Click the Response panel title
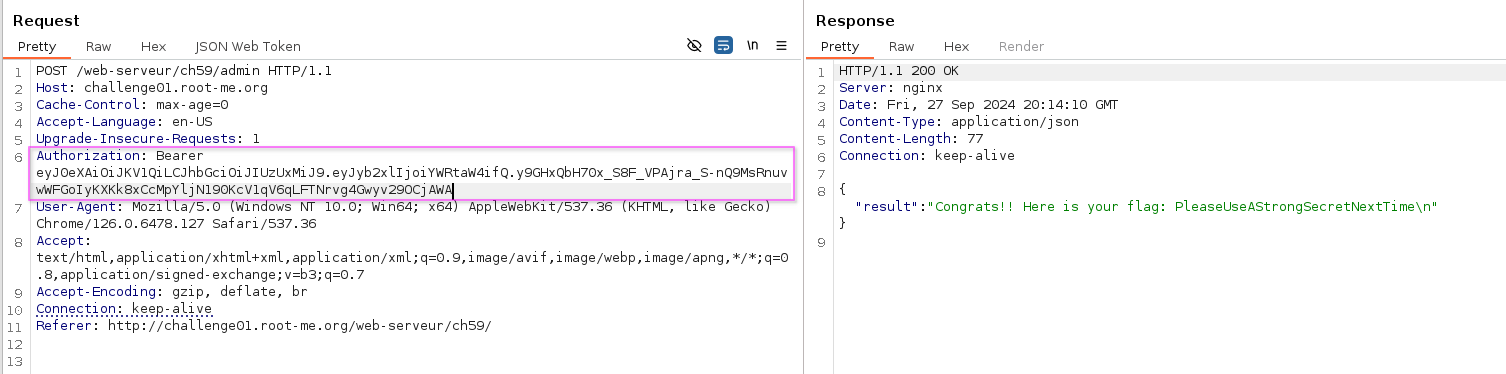This screenshot has height=374, width=1506. click(855, 20)
